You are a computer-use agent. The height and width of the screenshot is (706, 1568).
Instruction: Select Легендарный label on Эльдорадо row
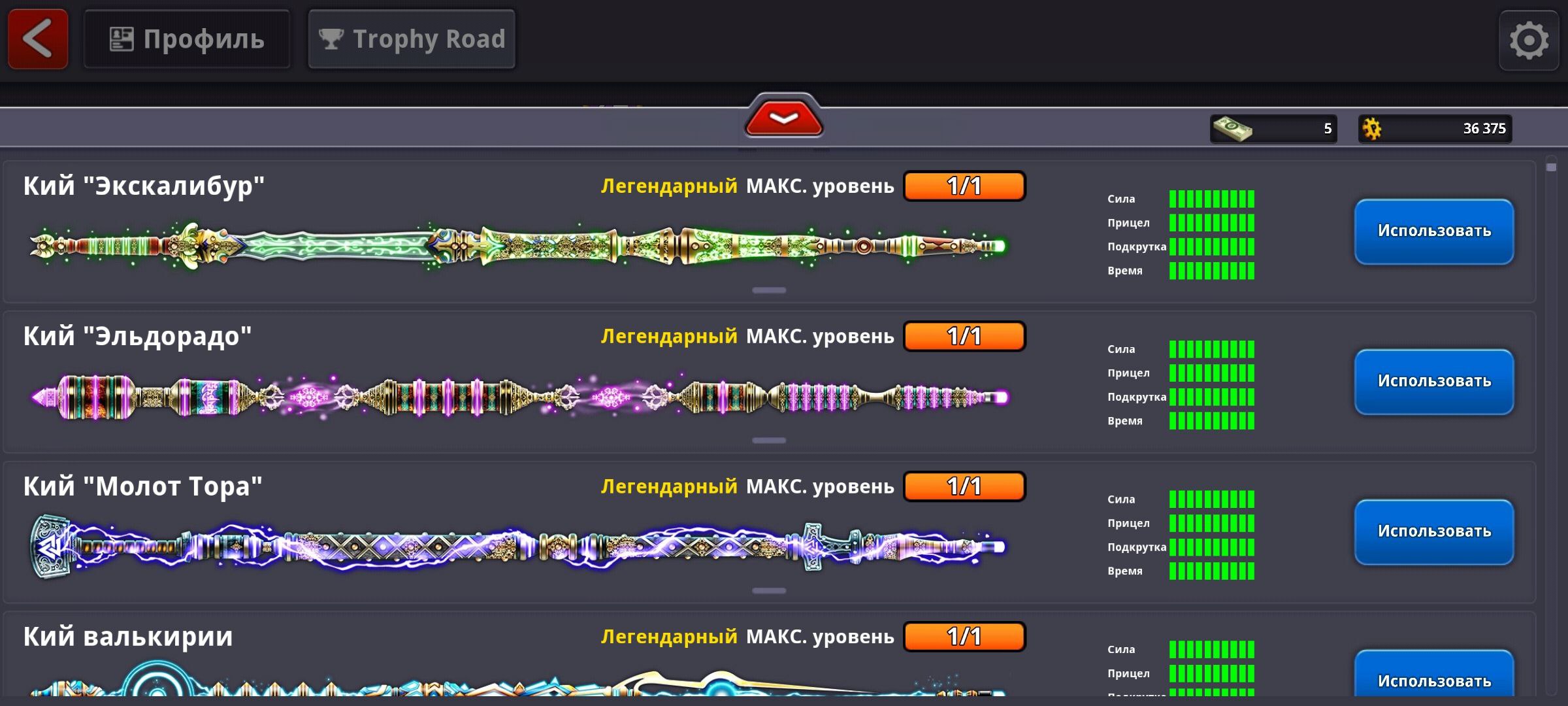point(669,337)
